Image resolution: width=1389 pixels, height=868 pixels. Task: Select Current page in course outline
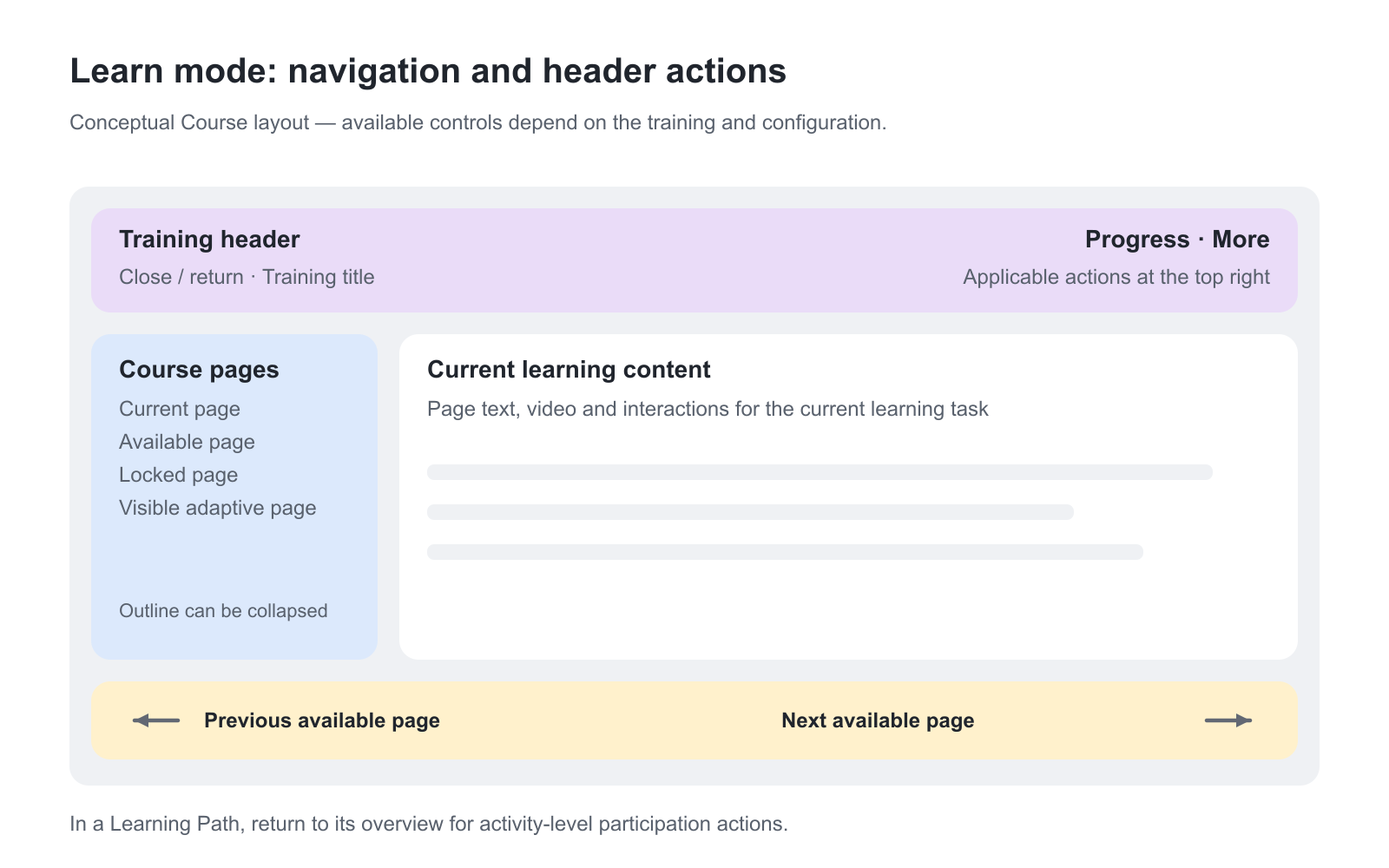coord(180,409)
